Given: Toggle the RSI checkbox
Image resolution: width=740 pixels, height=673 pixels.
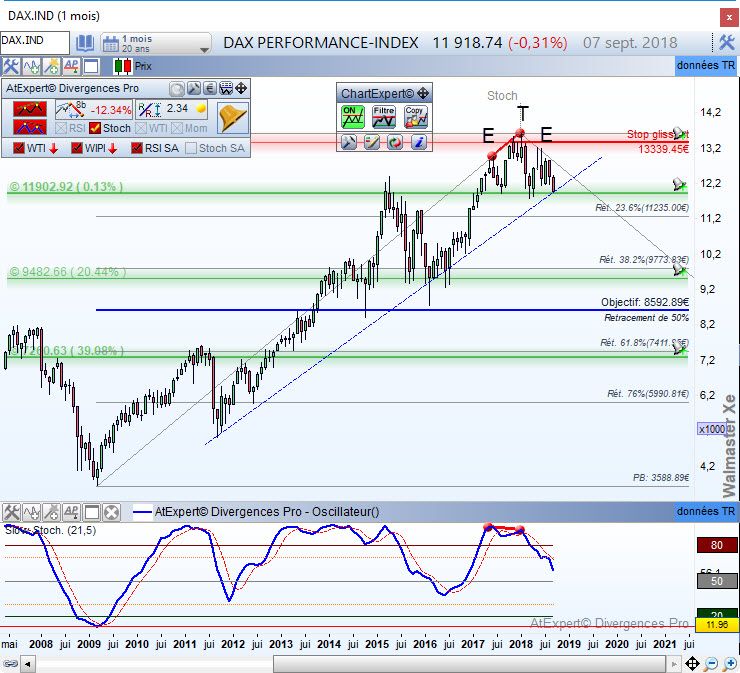Looking at the screenshot, I should [61, 128].
